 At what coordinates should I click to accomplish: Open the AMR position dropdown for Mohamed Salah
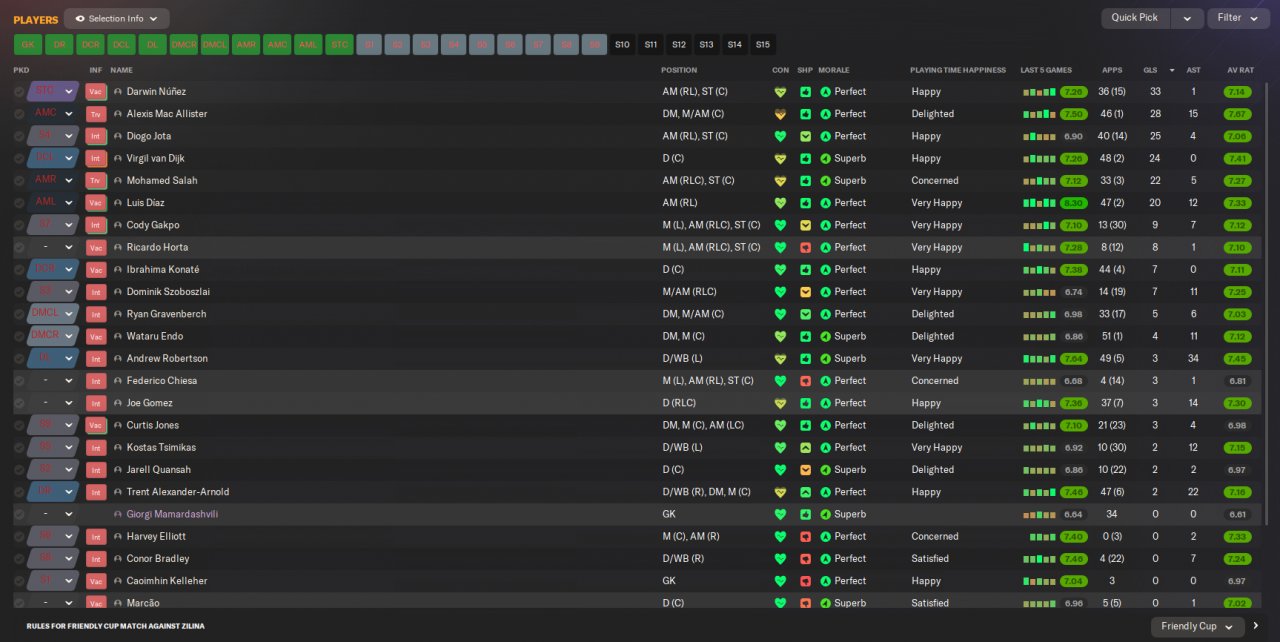(53, 180)
